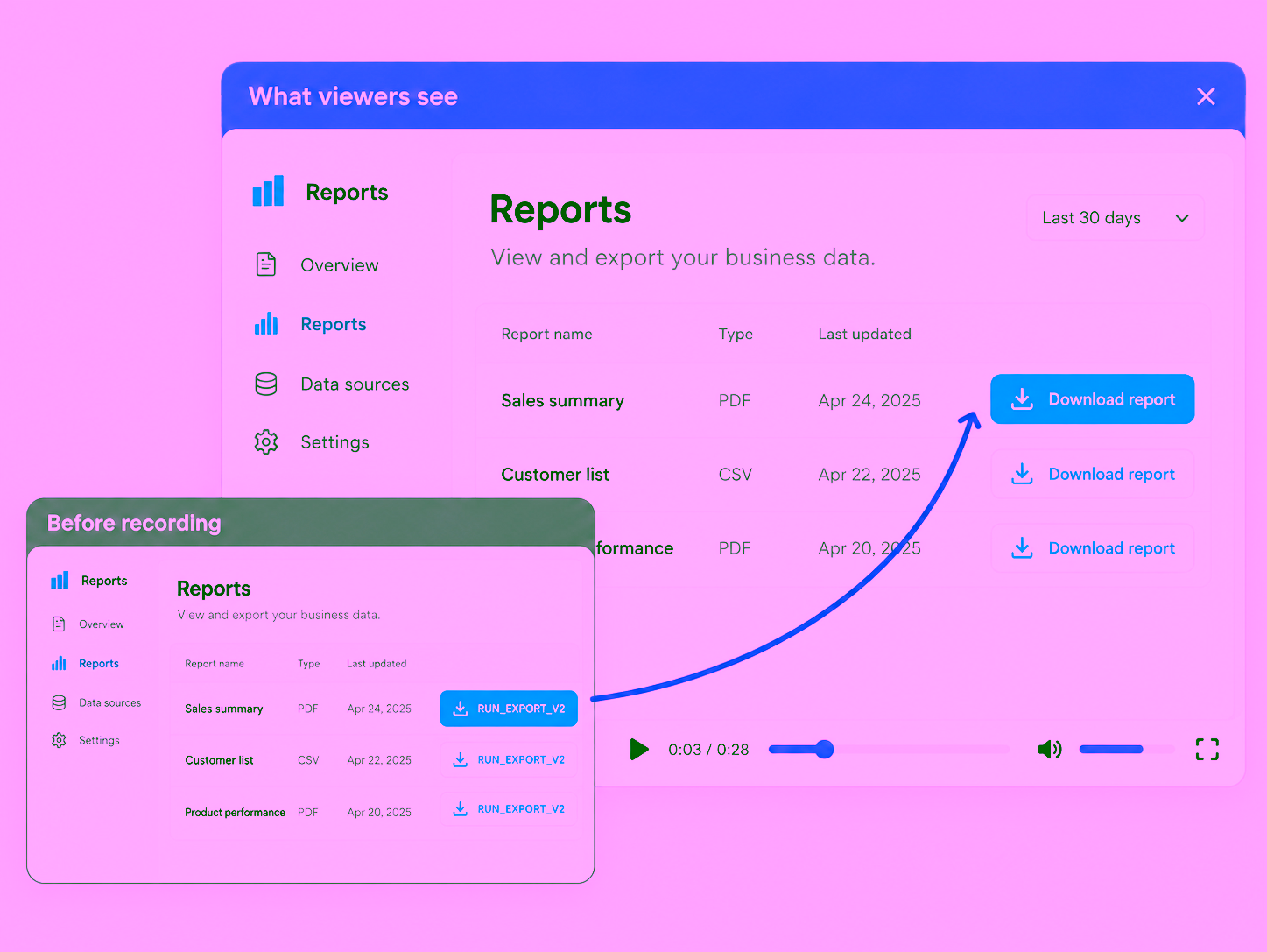Open Settings in the large sidebar
The height and width of the screenshot is (952, 1267).
(334, 442)
